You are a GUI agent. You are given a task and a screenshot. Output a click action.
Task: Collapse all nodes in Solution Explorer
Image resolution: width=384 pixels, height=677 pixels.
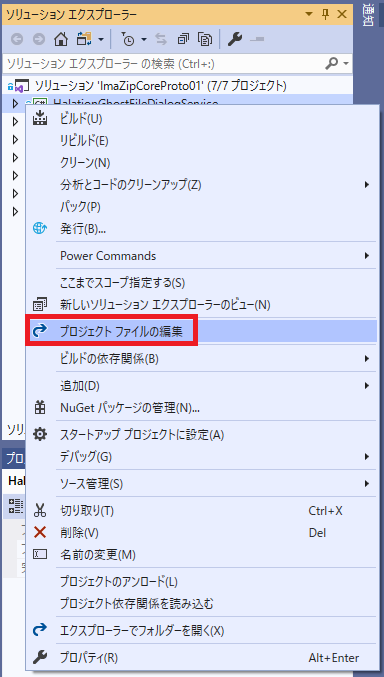click(x=183, y=39)
